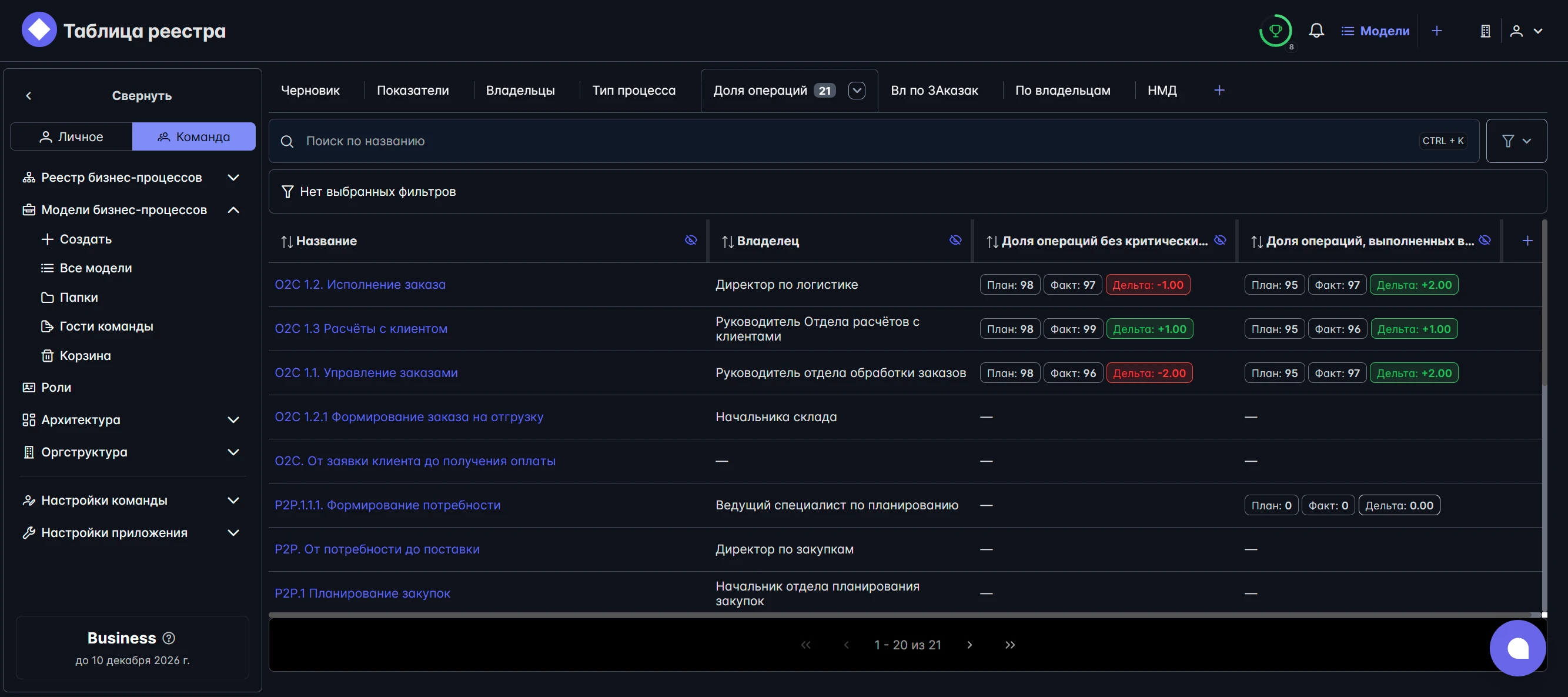Screen dimensions: 1568x697
Task: Switch to the Личное workspace toggle
Action: (x=71, y=137)
